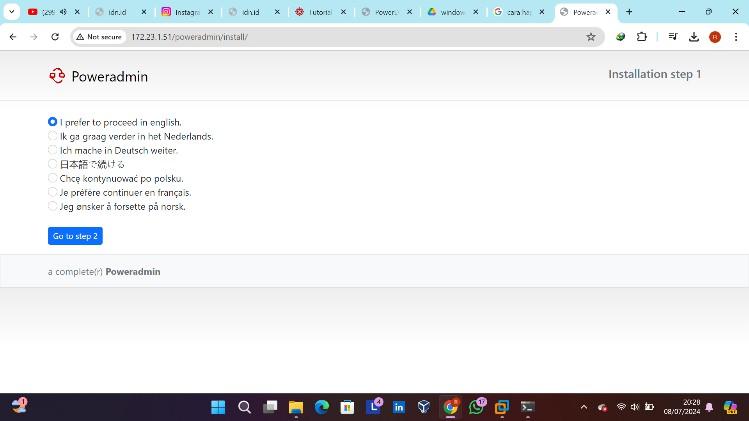Viewport: 749px width, 421px height.
Task: Open the VMware taskbar icon
Action: (502, 407)
